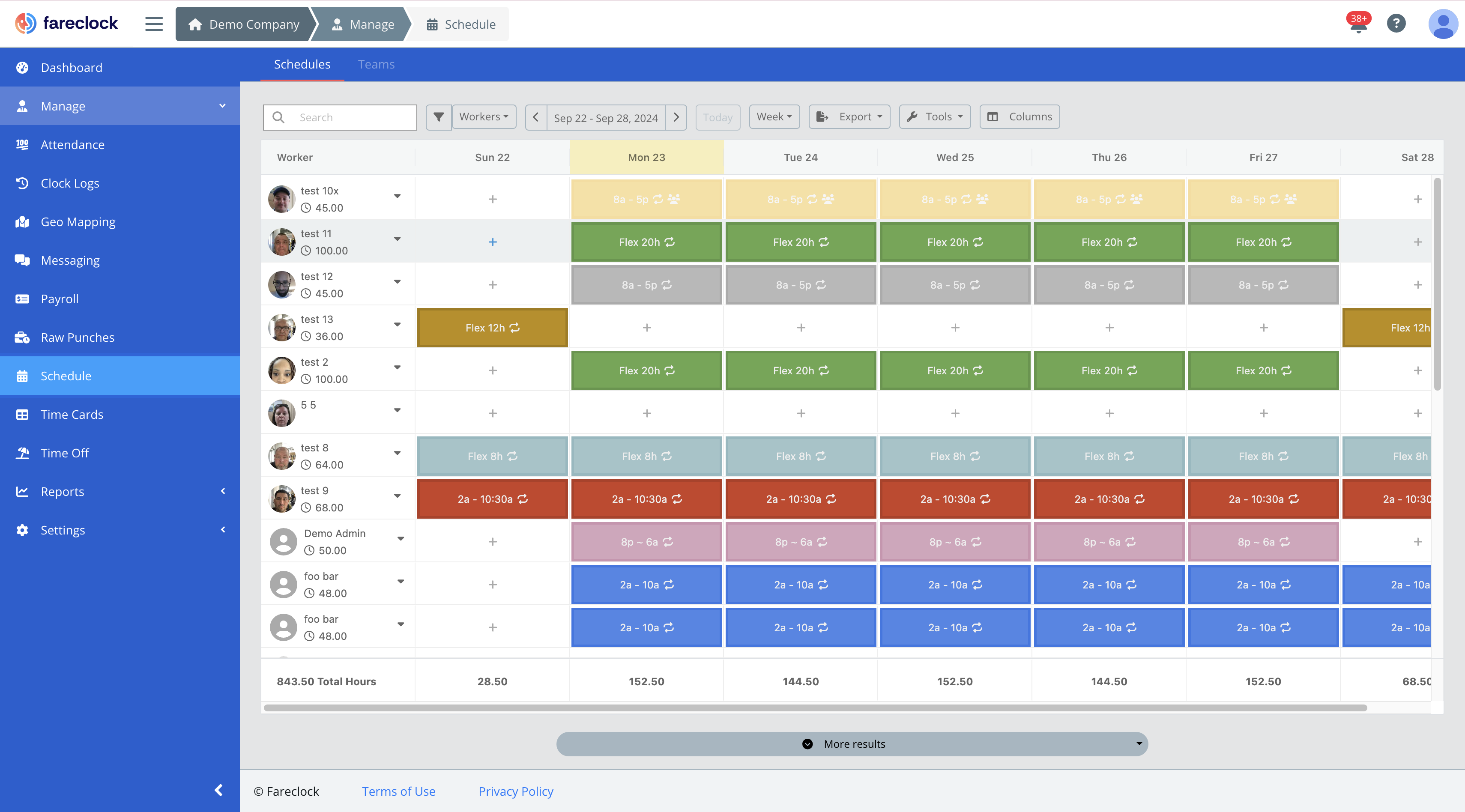Open the help question mark icon
The width and height of the screenshot is (1465, 812).
[x=1396, y=23]
